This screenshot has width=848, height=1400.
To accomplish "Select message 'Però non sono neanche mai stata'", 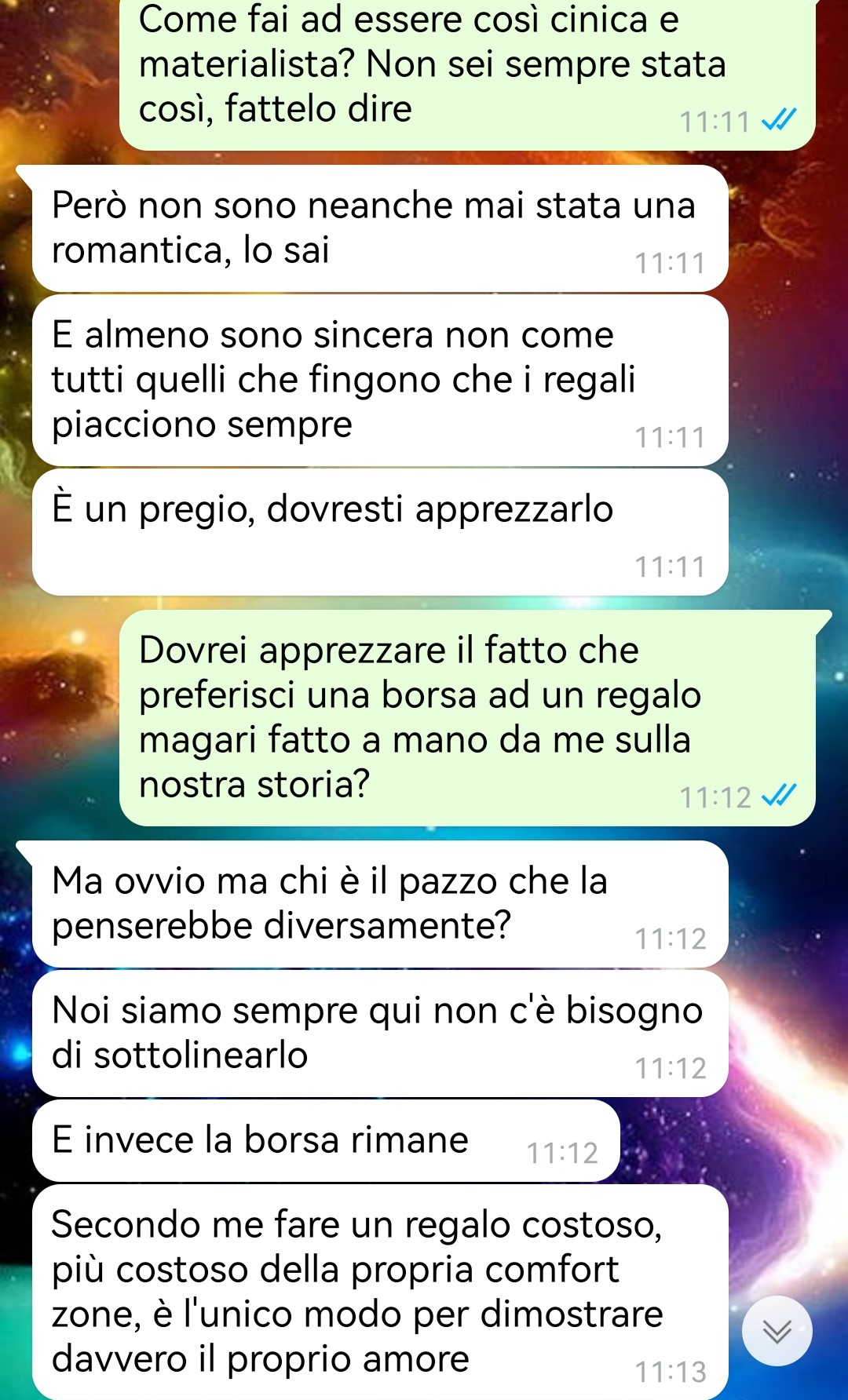I will pyautogui.click(x=380, y=228).
